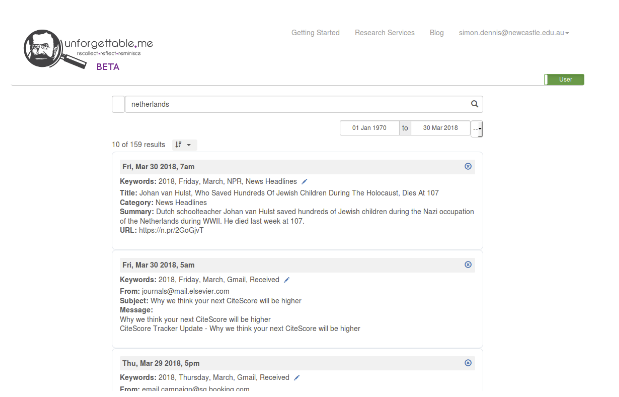
Task: Click circle icon on Thu 5pm entry
Action: click(468, 363)
